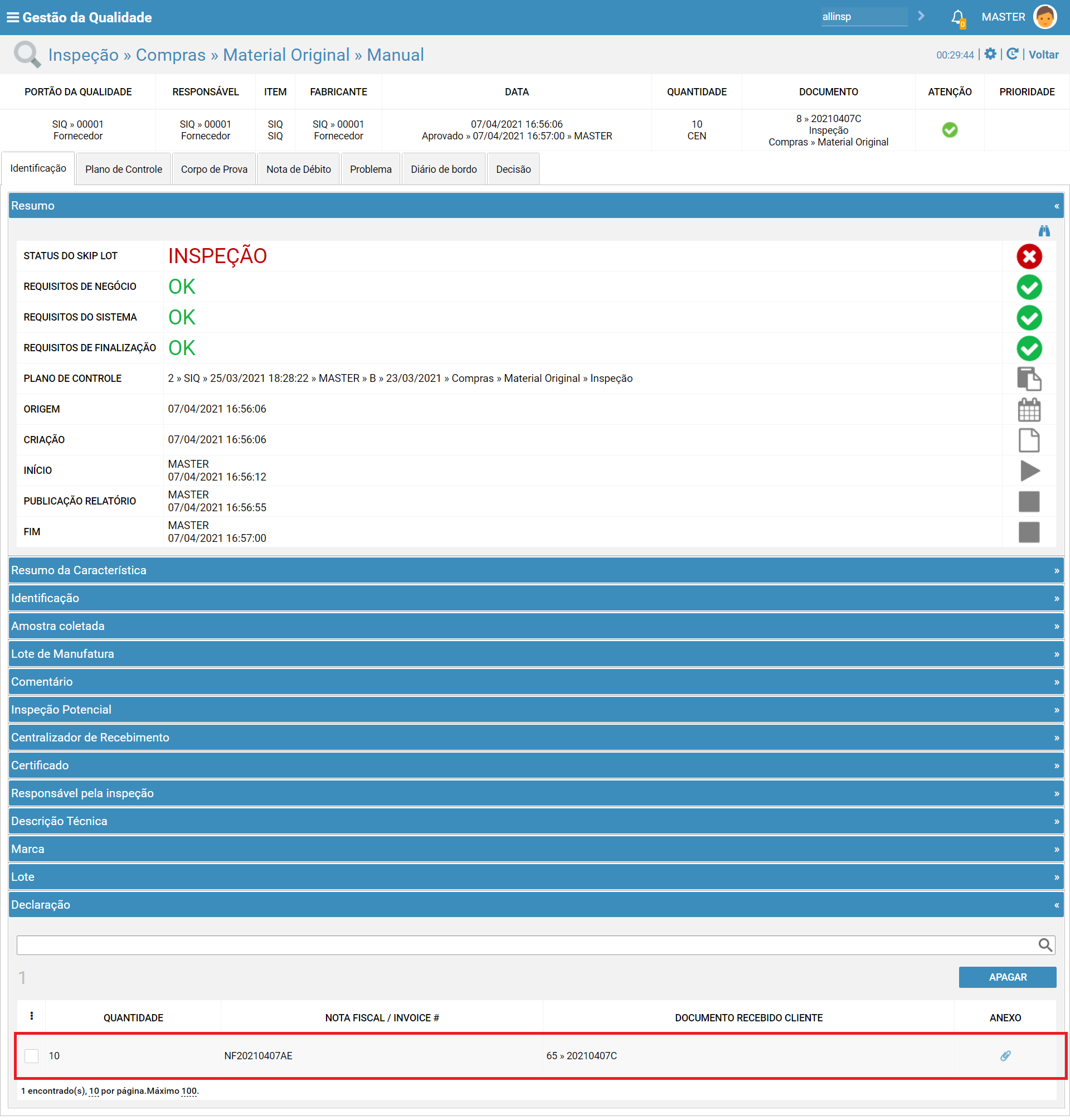Click the green check for Requisitos de Negócio
Screen dimensions: 1070x1120
point(1029,287)
